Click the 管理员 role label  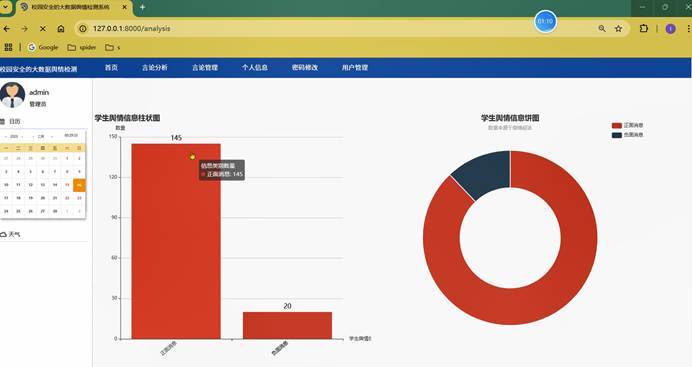coord(38,104)
